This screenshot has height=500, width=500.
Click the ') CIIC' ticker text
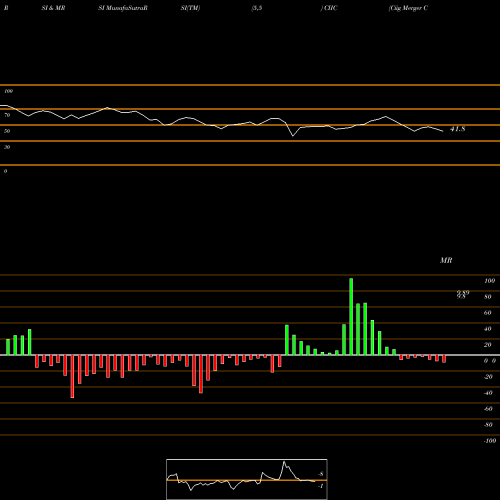pos(329,8)
